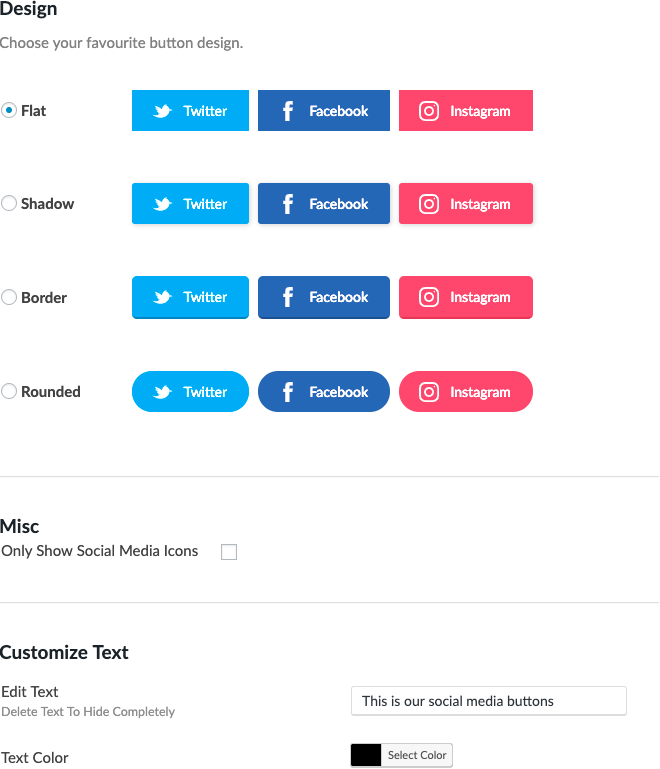Click the Shadow style Facebook button
Viewport: 660px width, 769px height.
coord(324,204)
